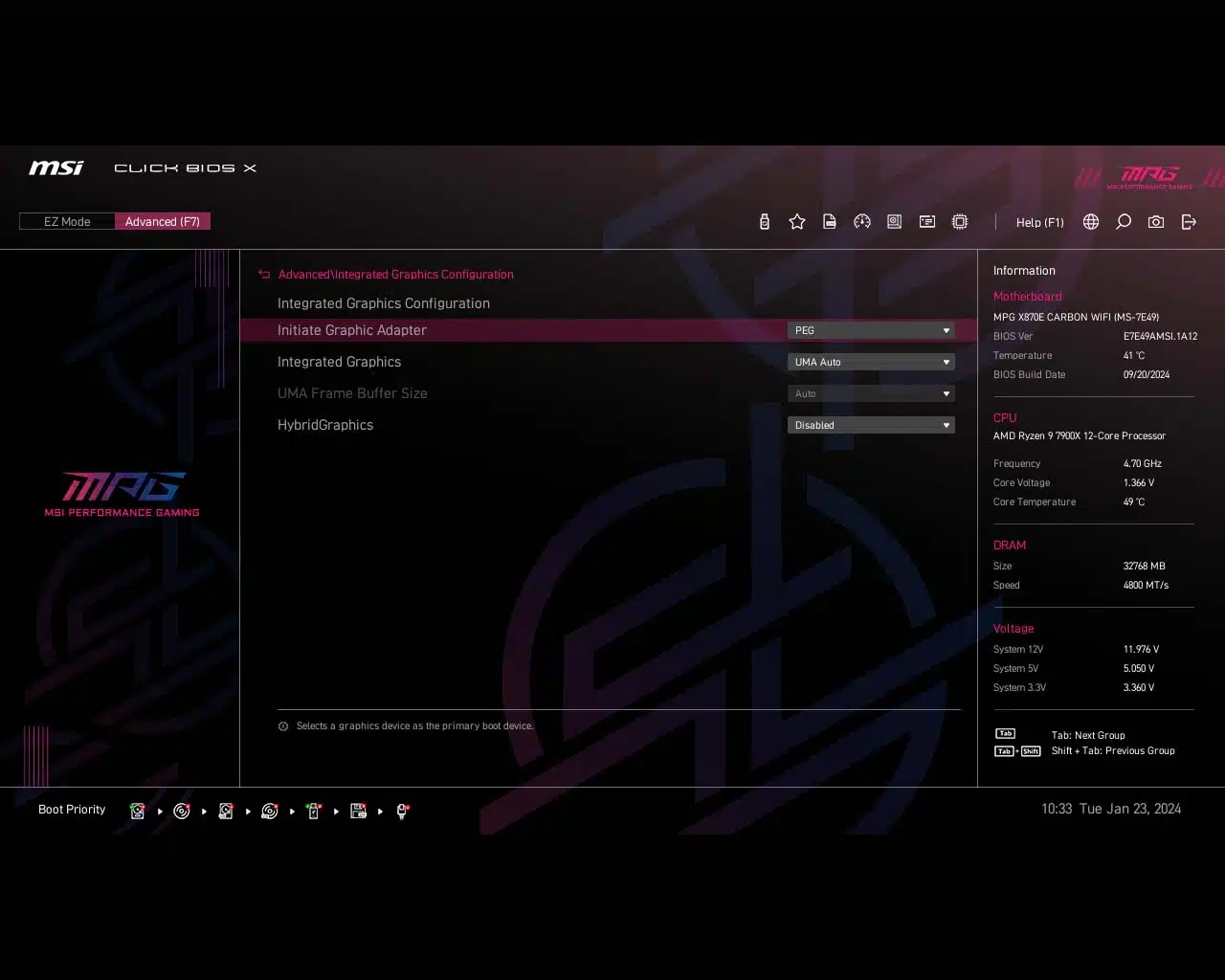Select the first CD/DVD disc boot device icon
1225x980 pixels.
click(x=182, y=811)
